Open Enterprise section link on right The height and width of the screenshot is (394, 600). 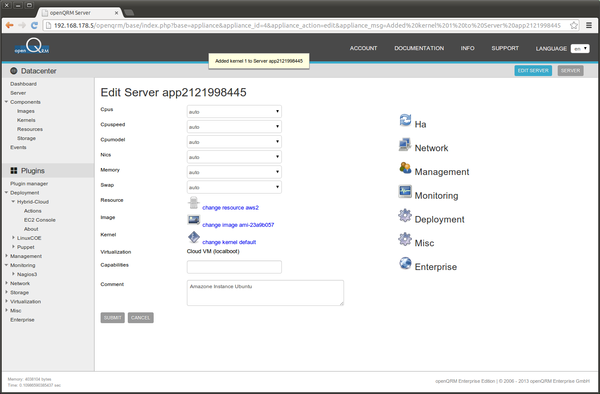(x=435, y=267)
